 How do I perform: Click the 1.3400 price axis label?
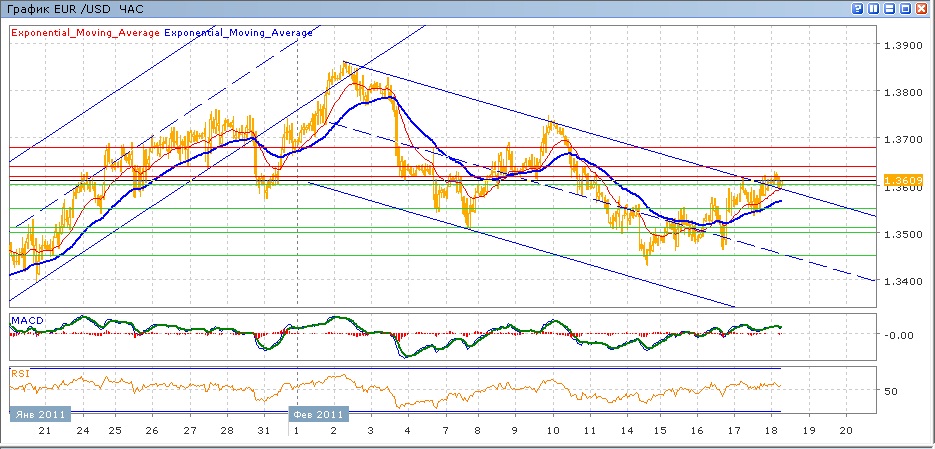[x=901, y=281]
